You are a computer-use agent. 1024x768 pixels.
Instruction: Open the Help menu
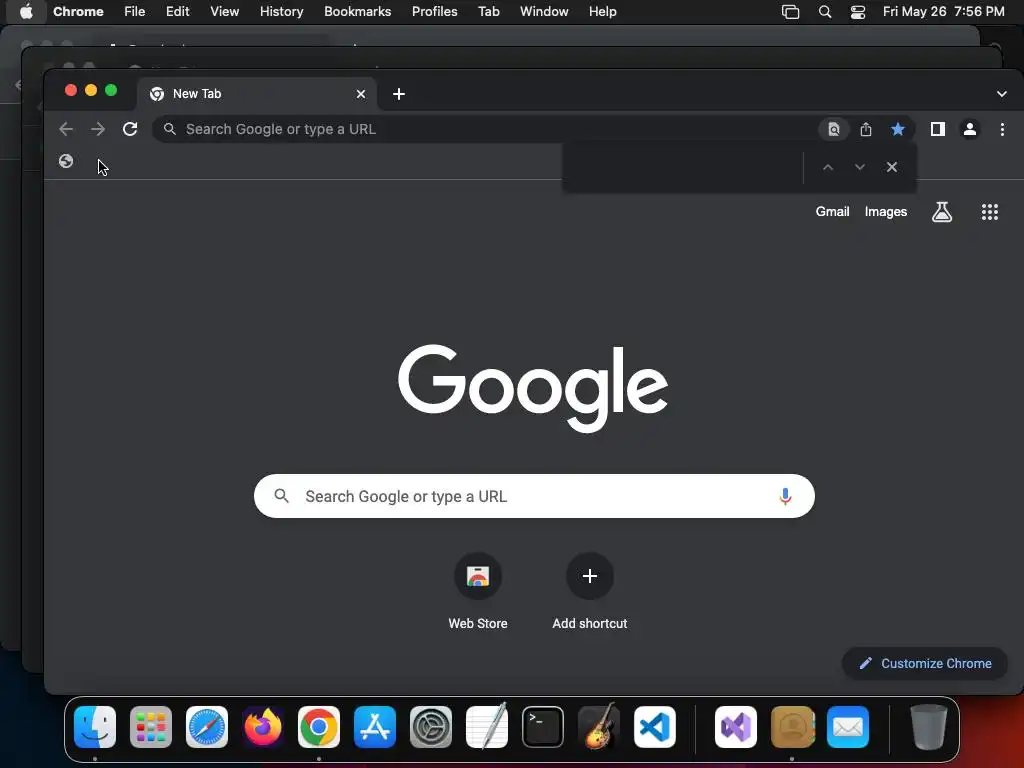(x=602, y=11)
